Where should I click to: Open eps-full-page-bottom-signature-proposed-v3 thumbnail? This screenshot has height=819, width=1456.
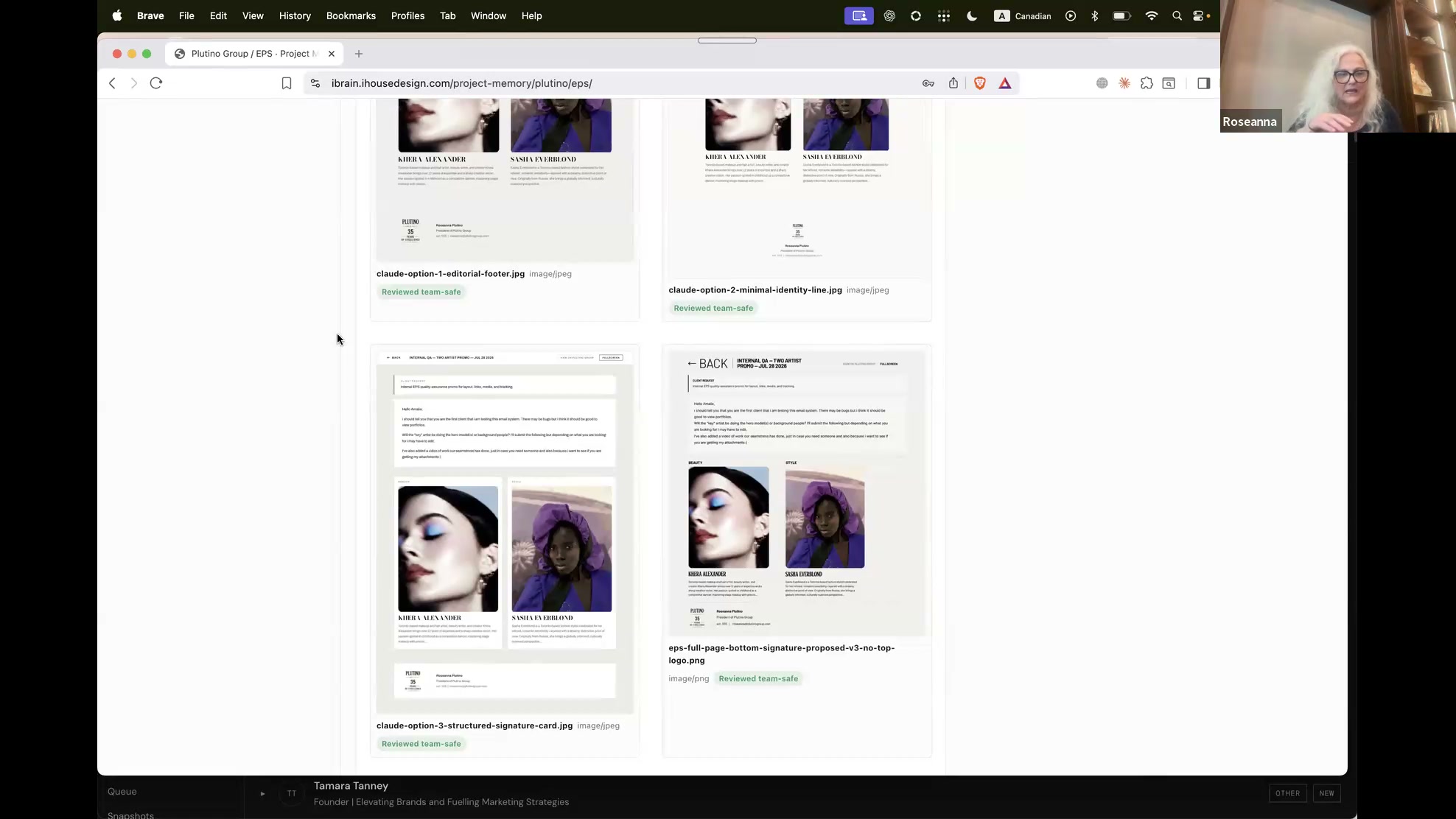(x=797, y=493)
